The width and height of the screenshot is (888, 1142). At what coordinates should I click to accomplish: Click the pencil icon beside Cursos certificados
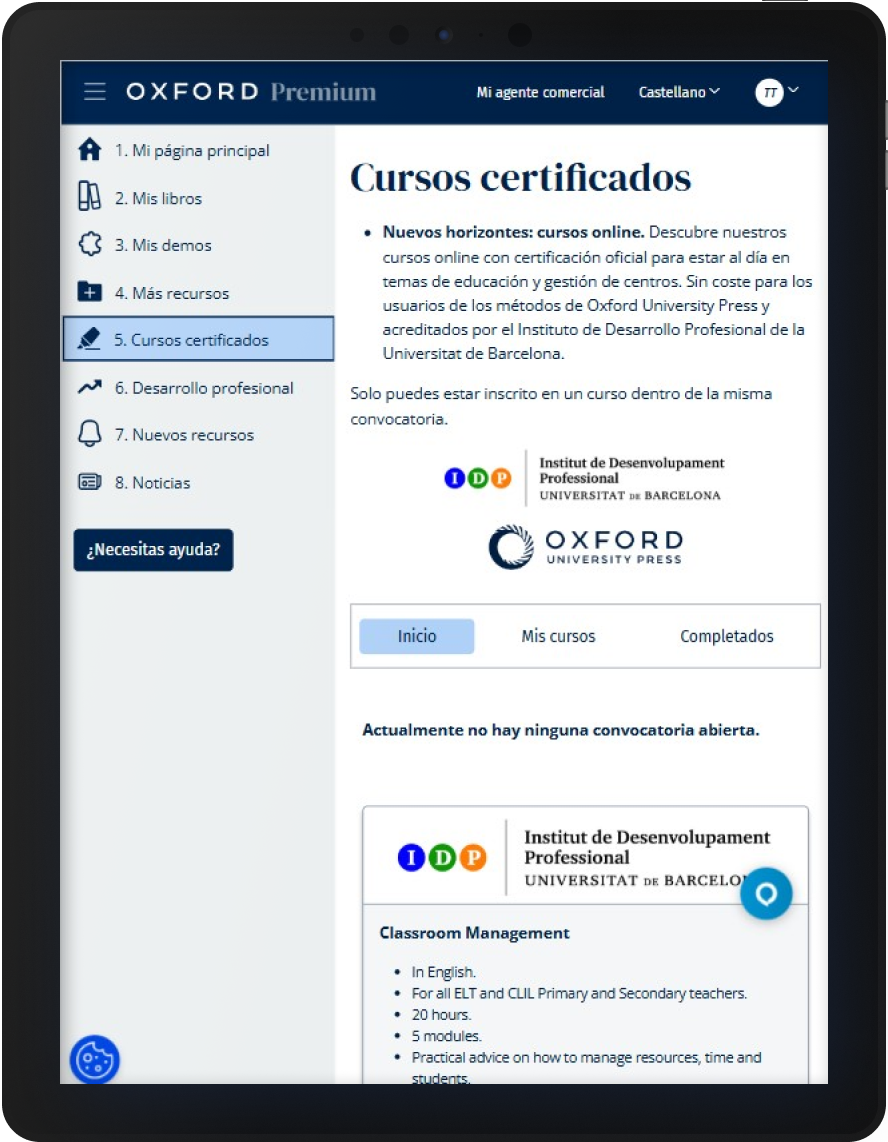click(x=89, y=339)
